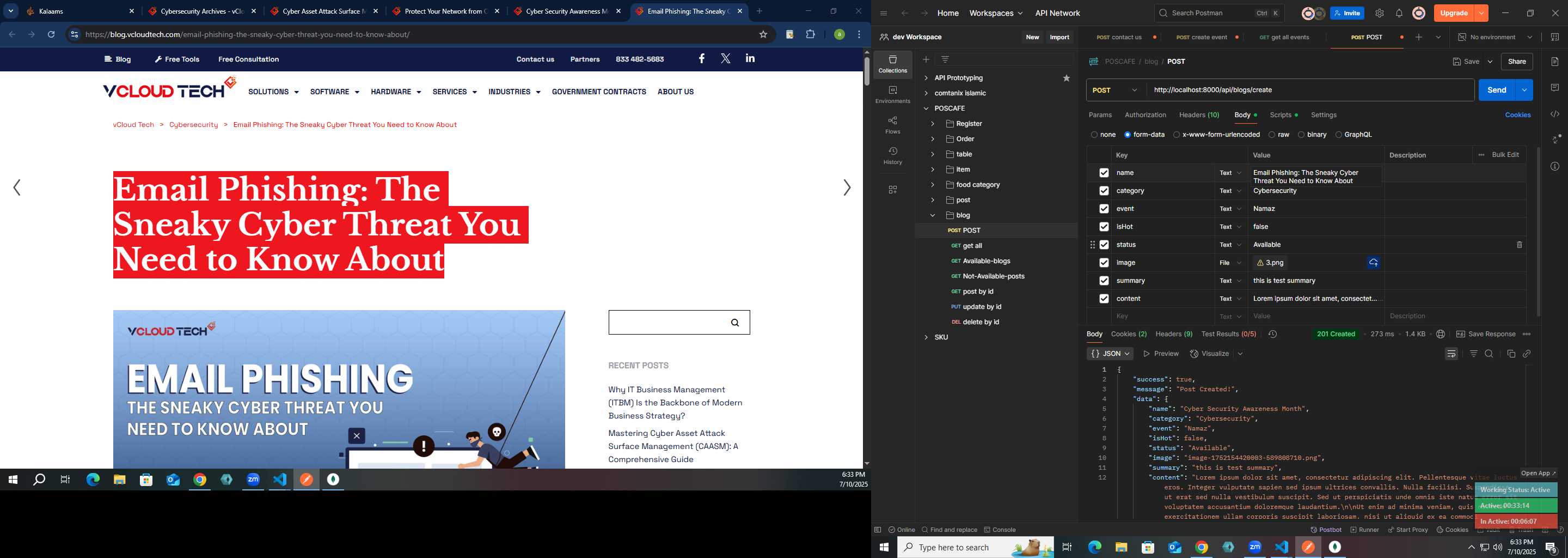The image size is (1568, 558).
Task: Uncheck the name key checkbox
Action: (x=1104, y=173)
